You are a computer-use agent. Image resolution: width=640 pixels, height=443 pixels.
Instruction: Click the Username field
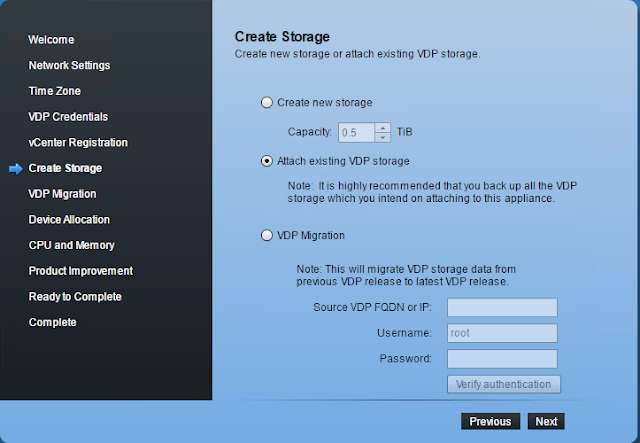[x=501, y=333]
